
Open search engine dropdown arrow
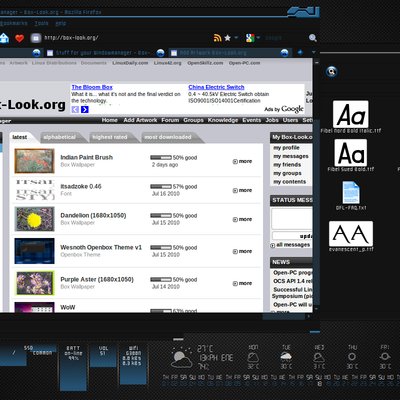click(258, 38)
